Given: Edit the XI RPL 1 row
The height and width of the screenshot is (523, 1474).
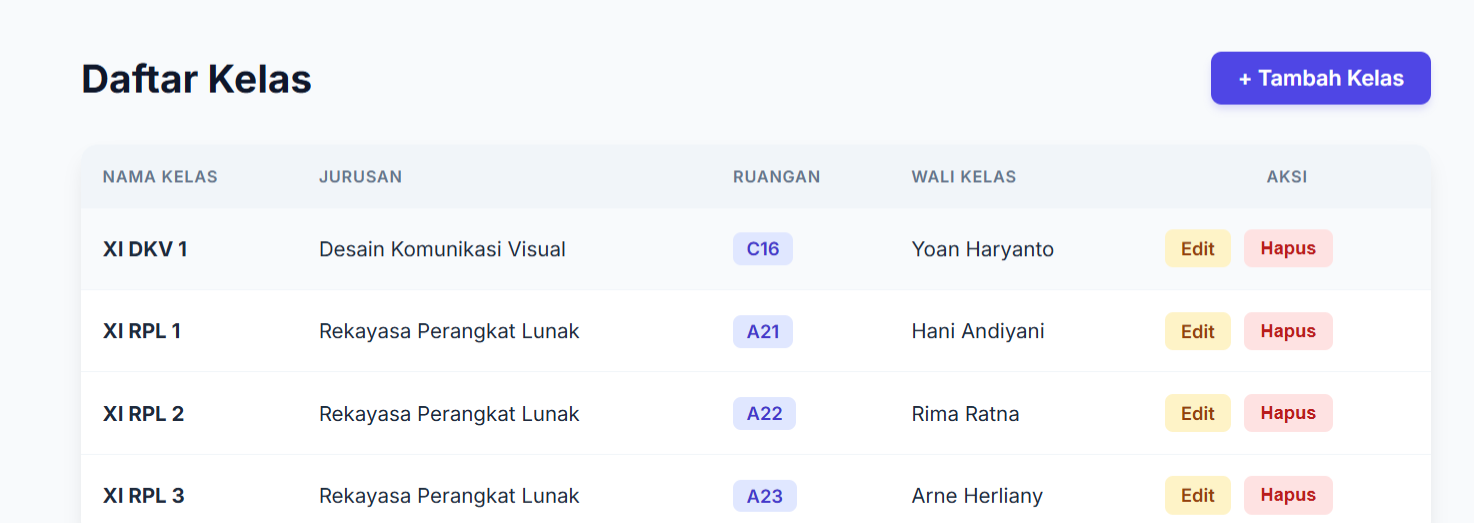Looking at the screenshot, I should pos(1197,331).
